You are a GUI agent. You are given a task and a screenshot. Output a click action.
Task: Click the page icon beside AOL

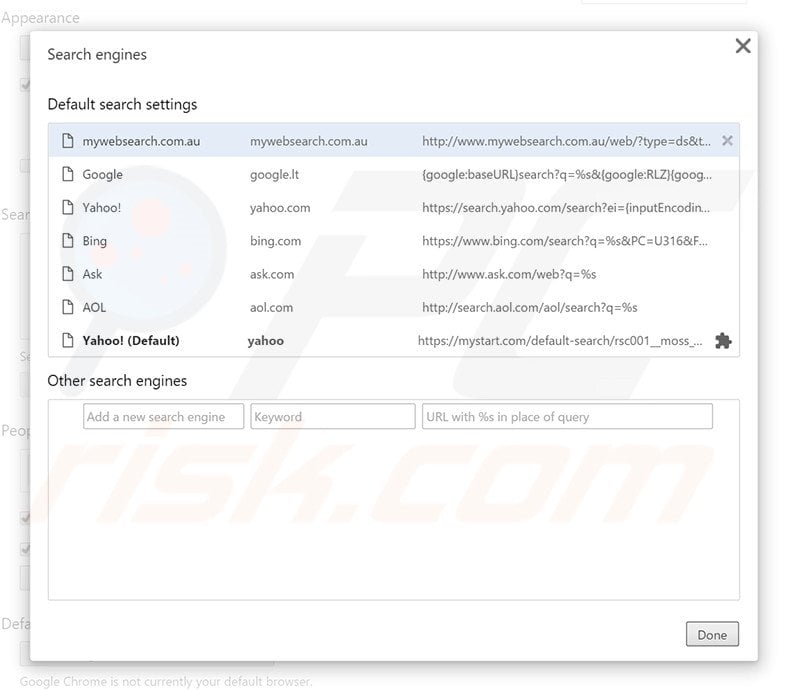coord(68,307)
